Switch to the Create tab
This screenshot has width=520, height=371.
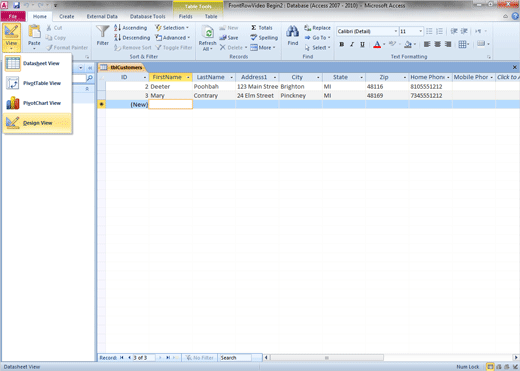tap(67, 16)
